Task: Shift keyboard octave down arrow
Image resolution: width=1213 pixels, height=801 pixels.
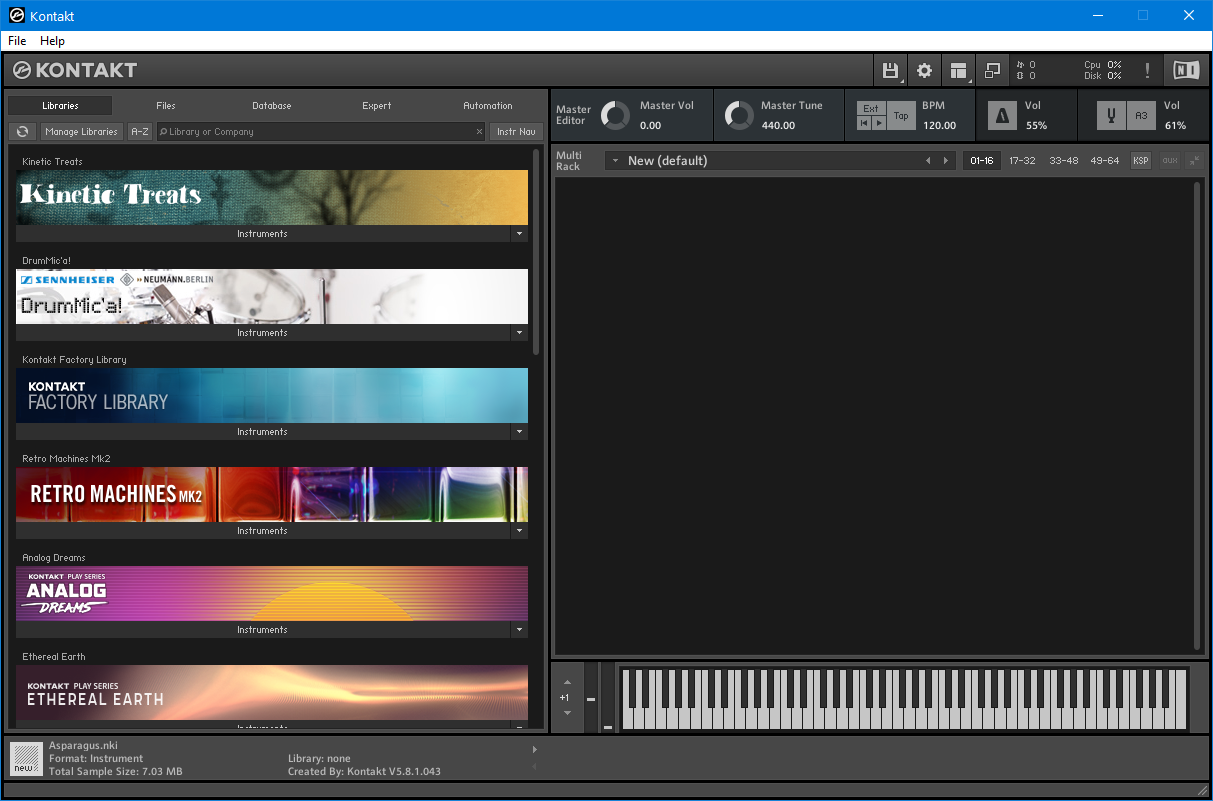Action: coord(567,713)
